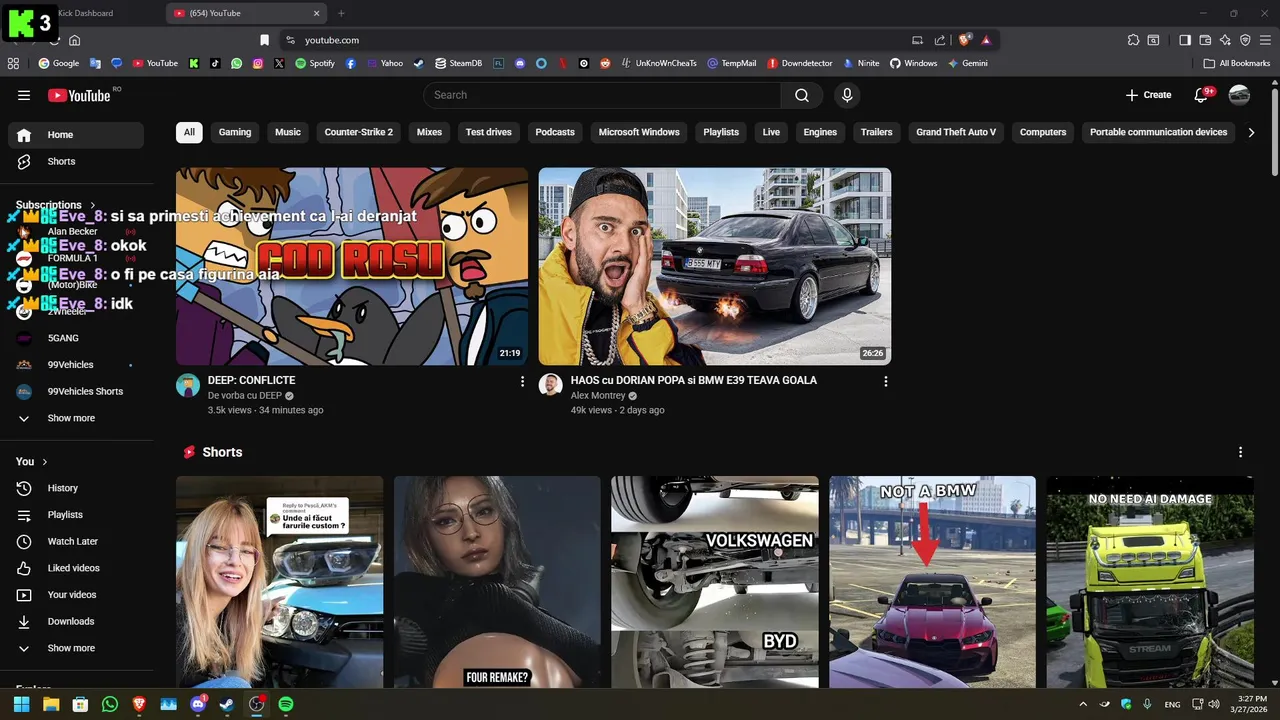The width and height of the screenshot is (1280, 720).
Task: Click the De vorba cu DEEP channel avatar
Action: click(188, 385)
